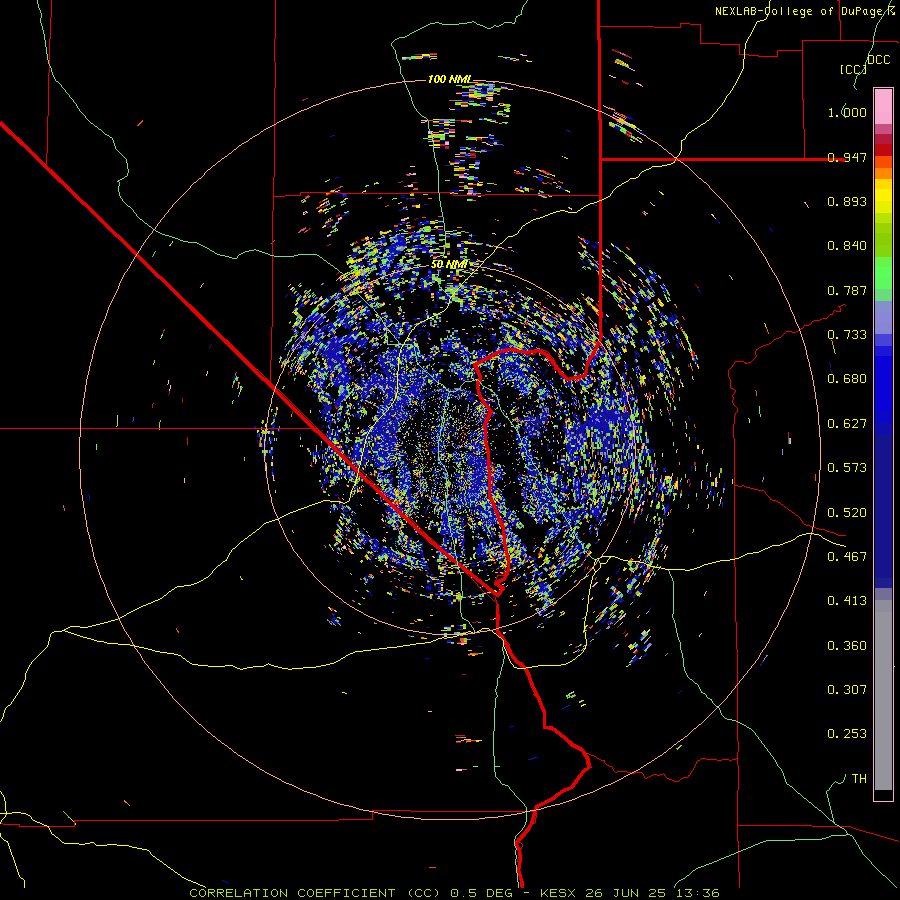
Task: Click the DCC label above the color bar
Action: [879, 60]
